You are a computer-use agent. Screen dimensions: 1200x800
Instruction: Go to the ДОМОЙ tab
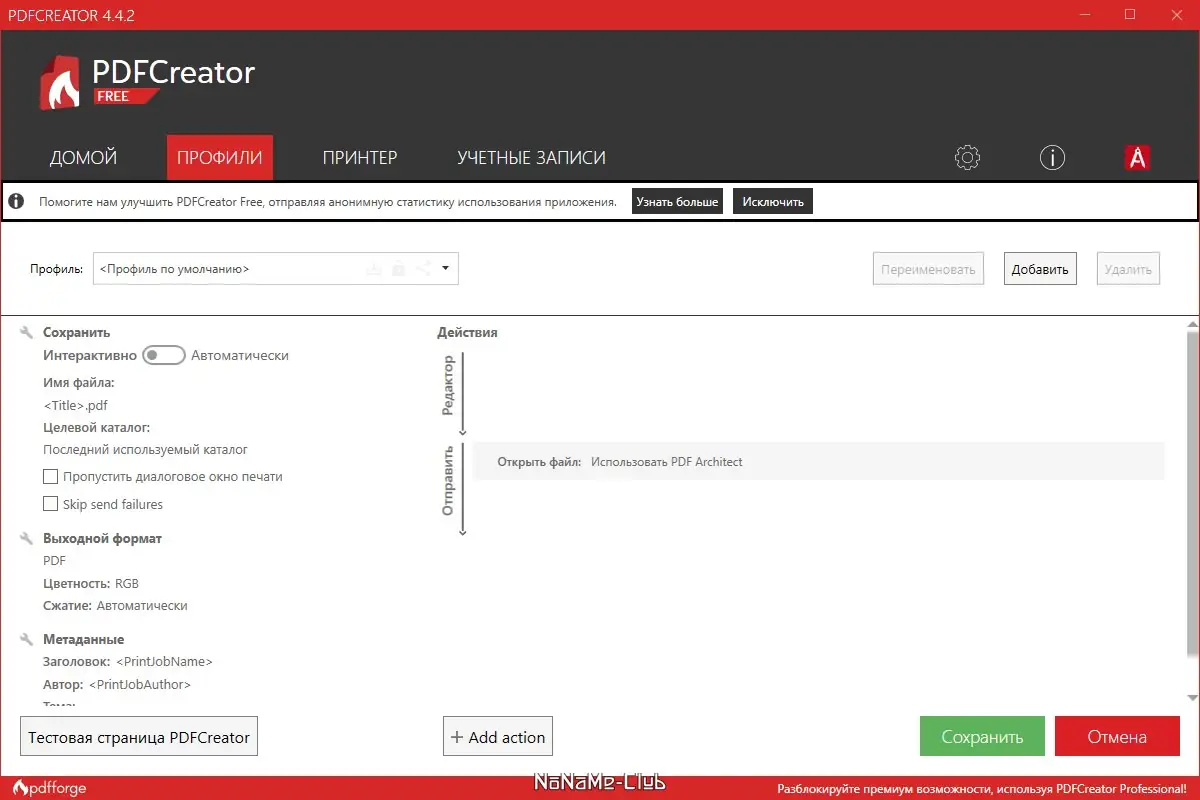point(83,157)
